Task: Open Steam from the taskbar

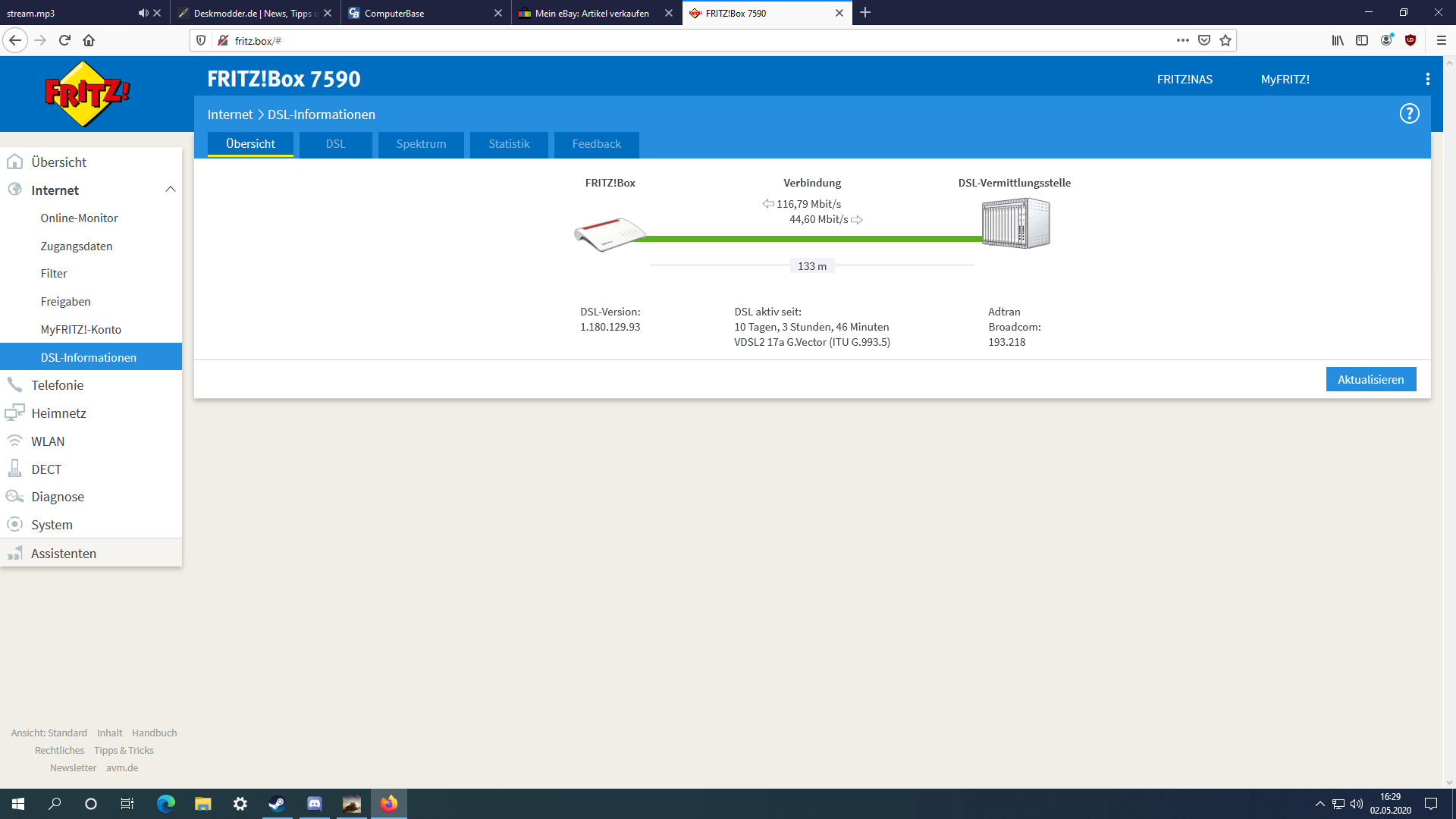Action: tap(277, 804)
